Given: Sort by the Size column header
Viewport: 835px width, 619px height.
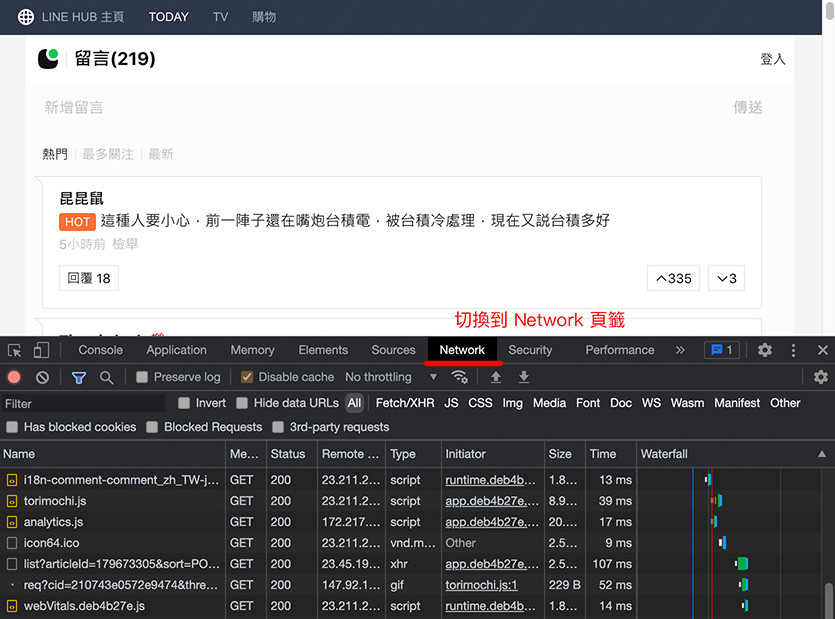Looking at the screenshot, I should click(564, 454).
